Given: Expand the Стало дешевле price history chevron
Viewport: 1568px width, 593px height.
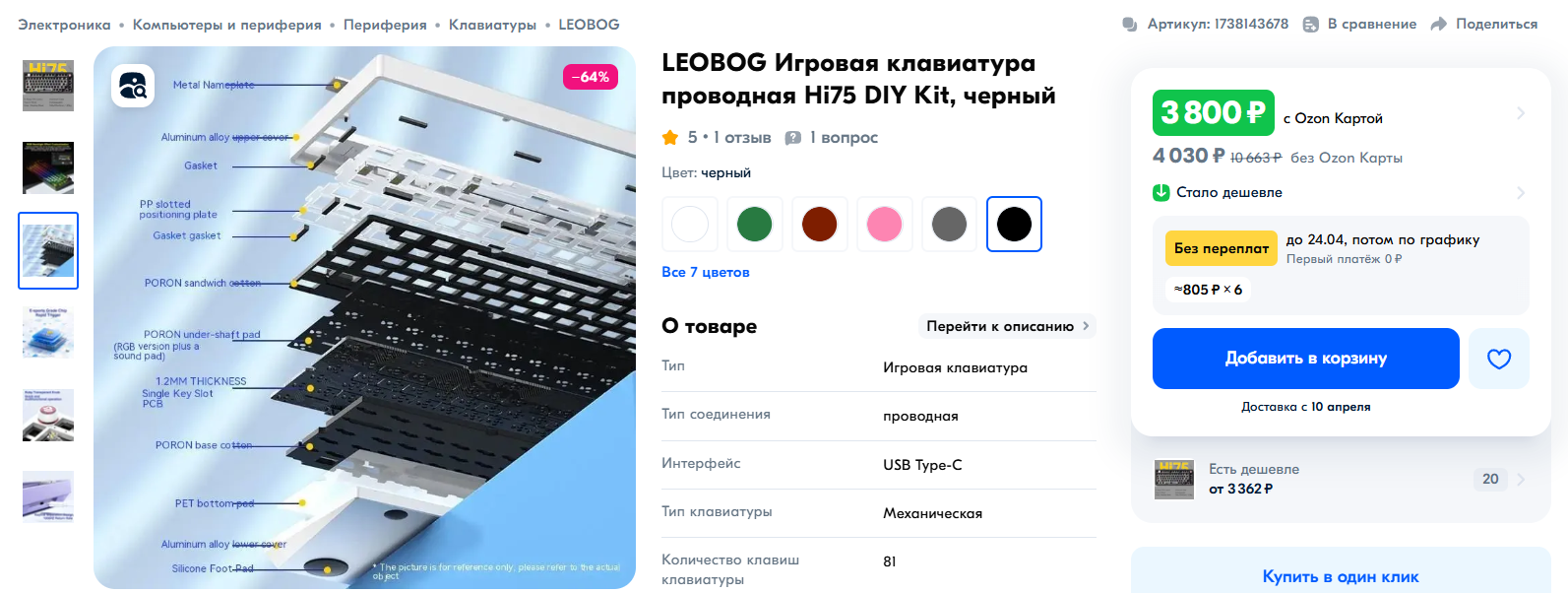Looking at the screenshot, I should pos(1521,192).
